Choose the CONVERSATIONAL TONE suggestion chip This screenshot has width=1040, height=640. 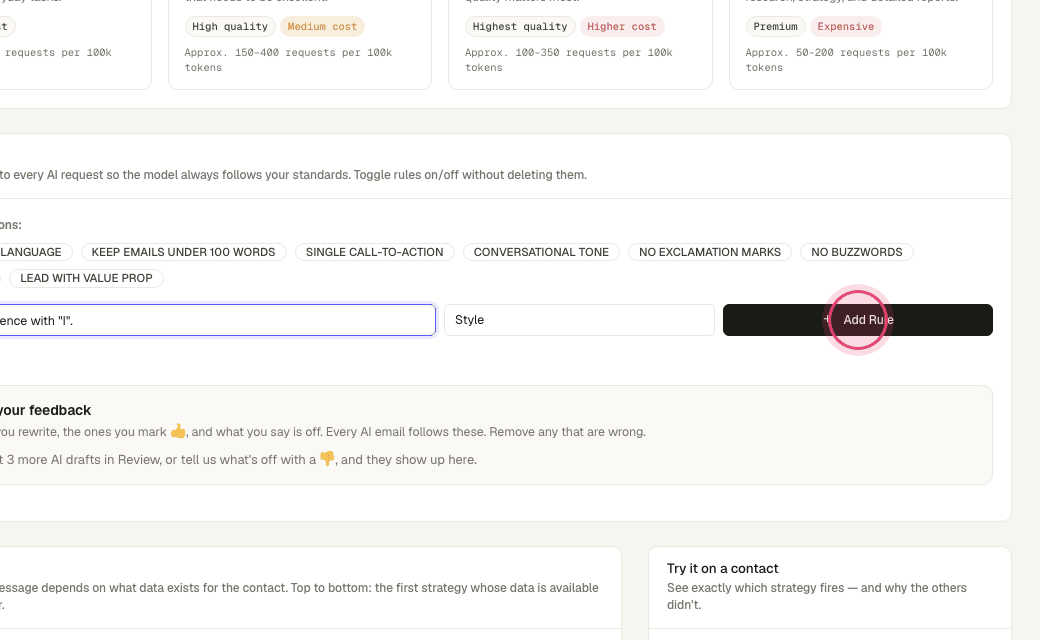coord(541,252)
